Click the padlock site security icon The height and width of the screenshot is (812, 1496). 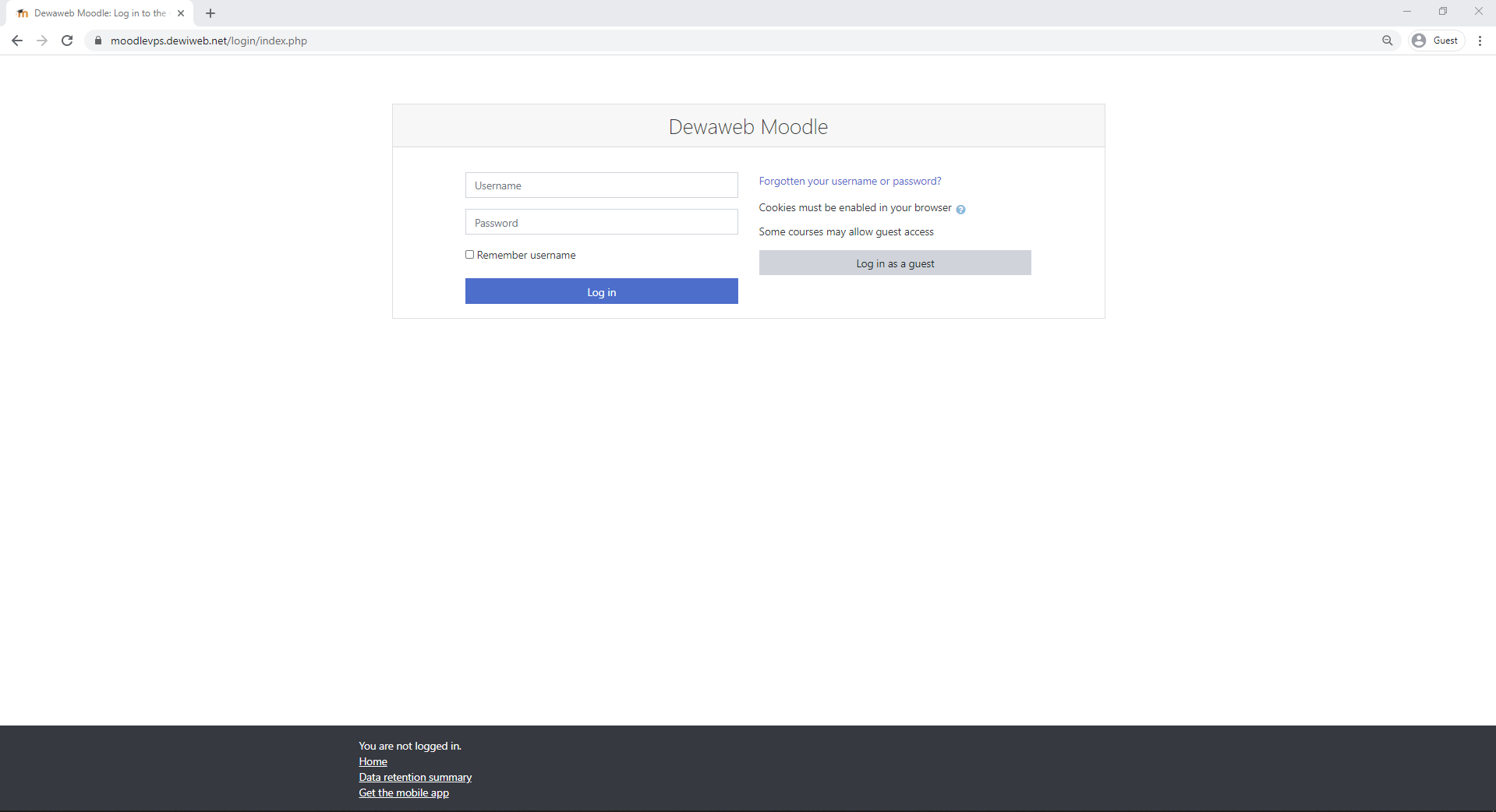98,41
